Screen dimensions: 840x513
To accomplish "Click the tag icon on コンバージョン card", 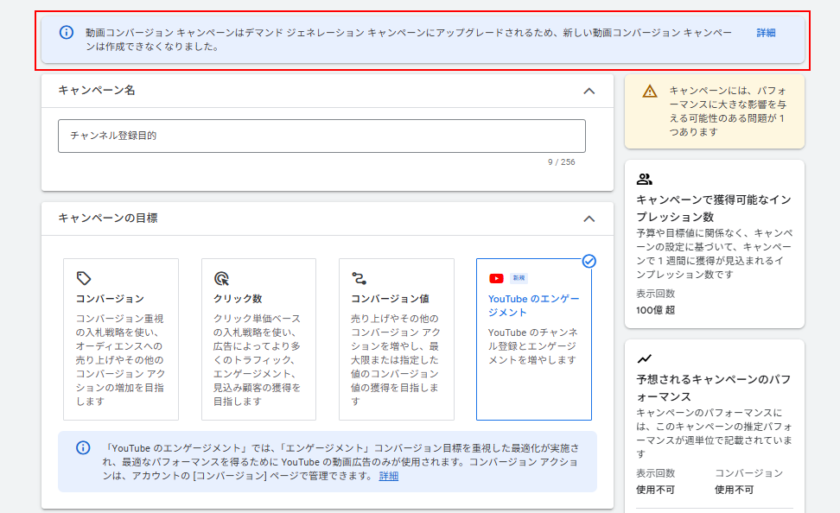I will click(x=84, y=279).
